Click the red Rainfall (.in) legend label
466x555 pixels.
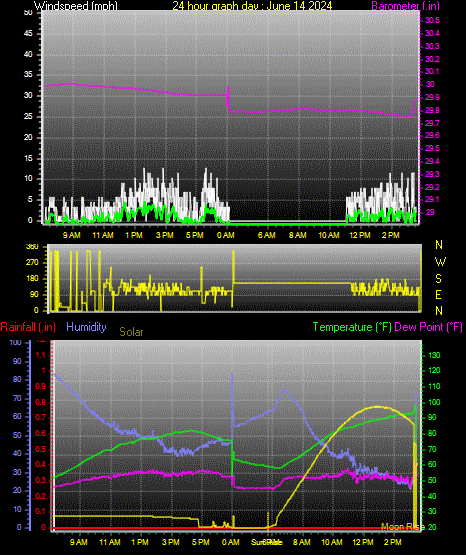pos(28,327)
